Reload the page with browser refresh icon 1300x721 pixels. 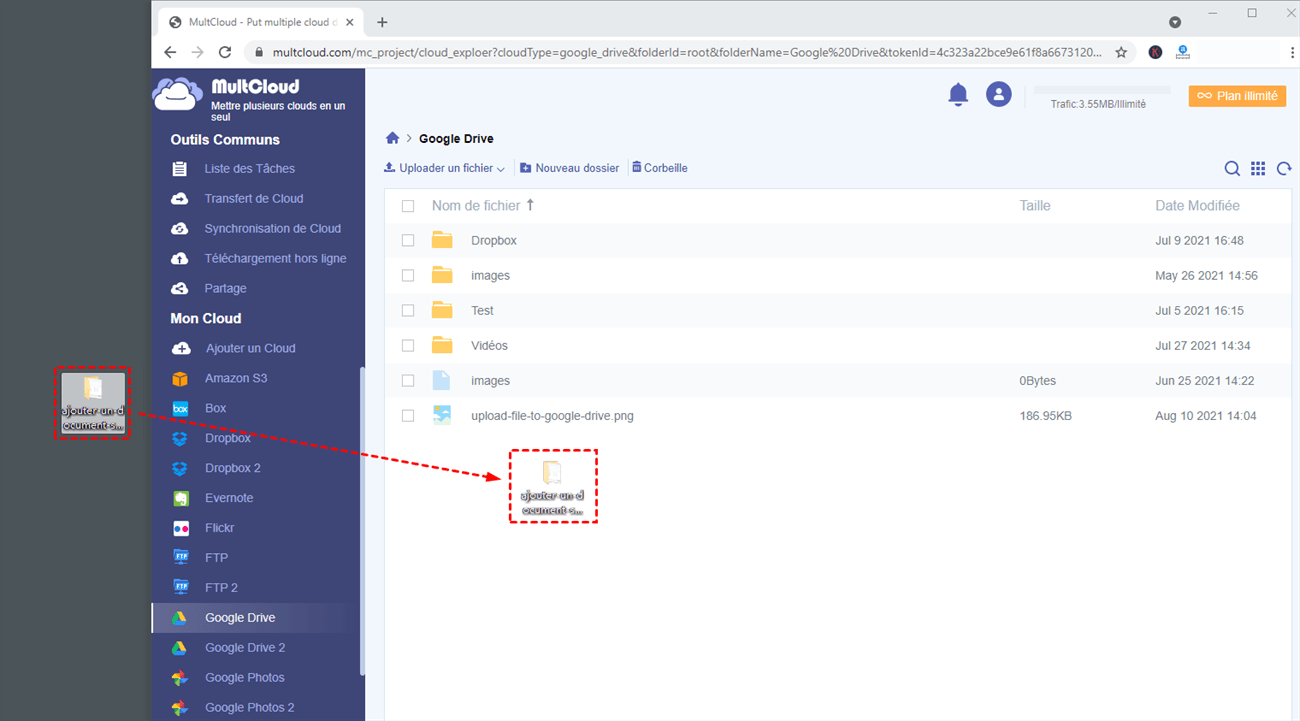225,52
